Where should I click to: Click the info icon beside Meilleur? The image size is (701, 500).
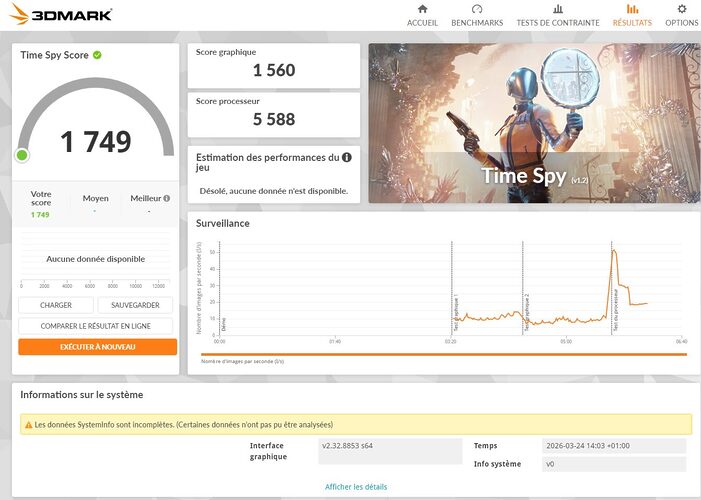[167, 198]
